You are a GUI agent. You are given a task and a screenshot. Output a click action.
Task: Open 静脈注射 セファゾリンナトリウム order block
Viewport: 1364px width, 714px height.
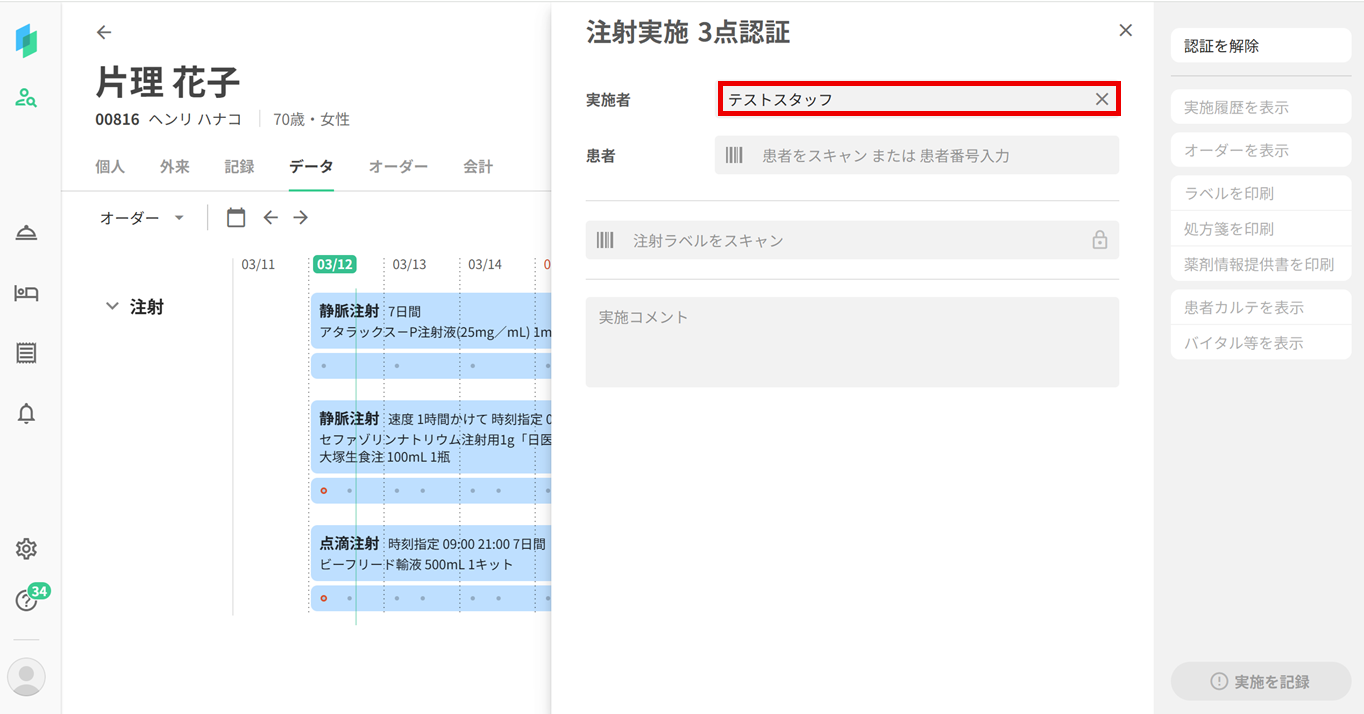click(x=431, y=437)
